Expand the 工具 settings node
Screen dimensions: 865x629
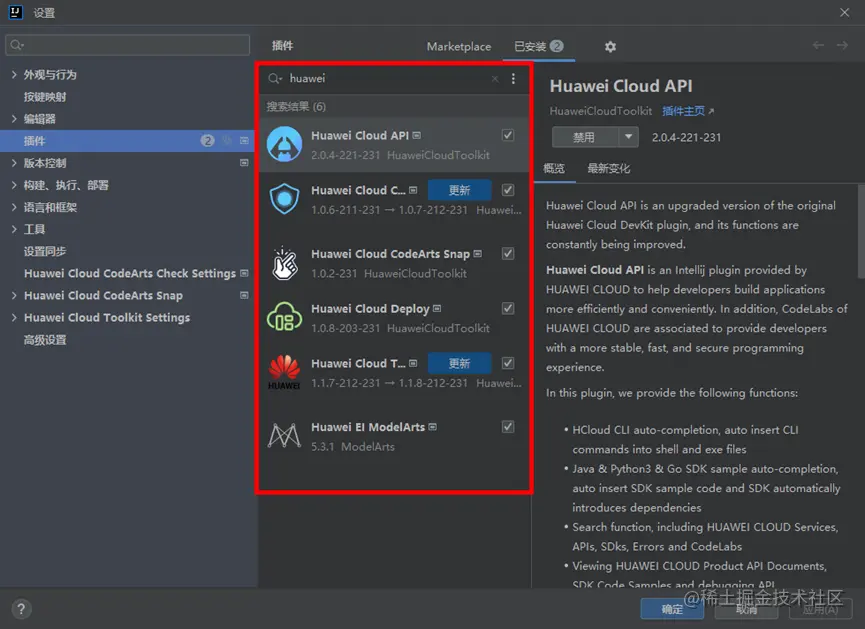tap(14, 229)
